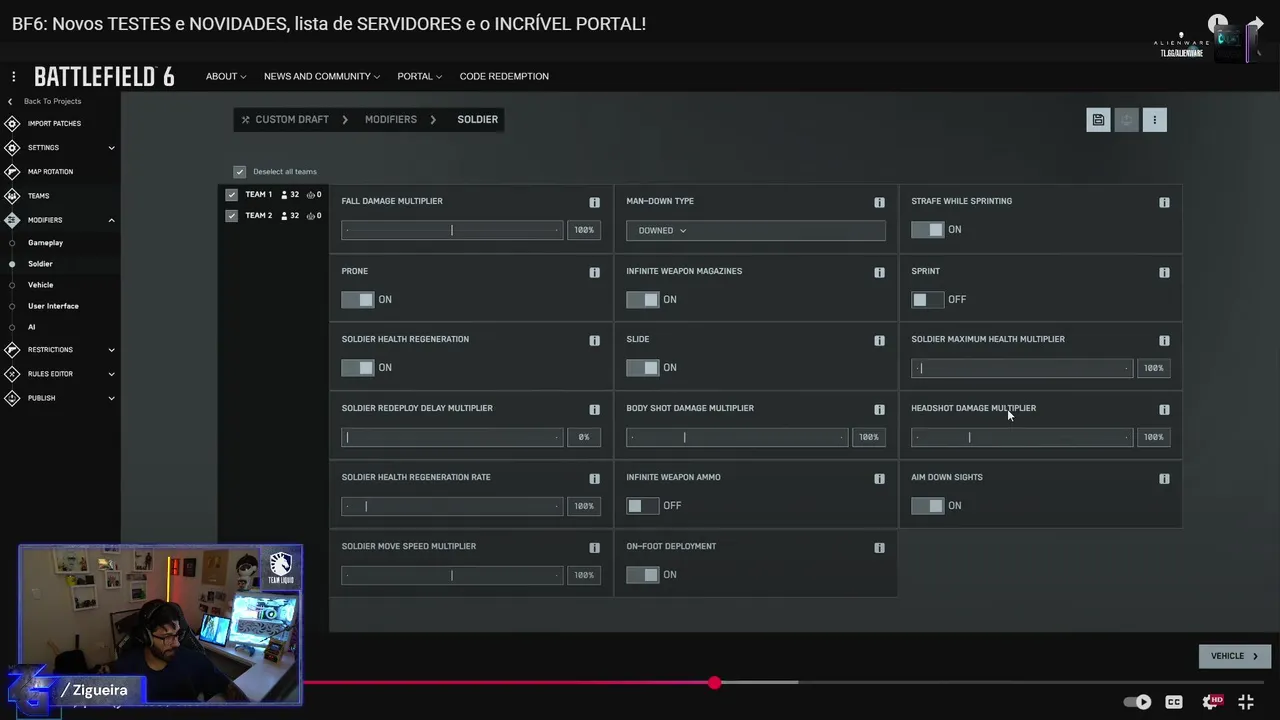Screen dimensions: 1280x720
Task: Select Vehicle under Modifiers
Action: [40, 285]
